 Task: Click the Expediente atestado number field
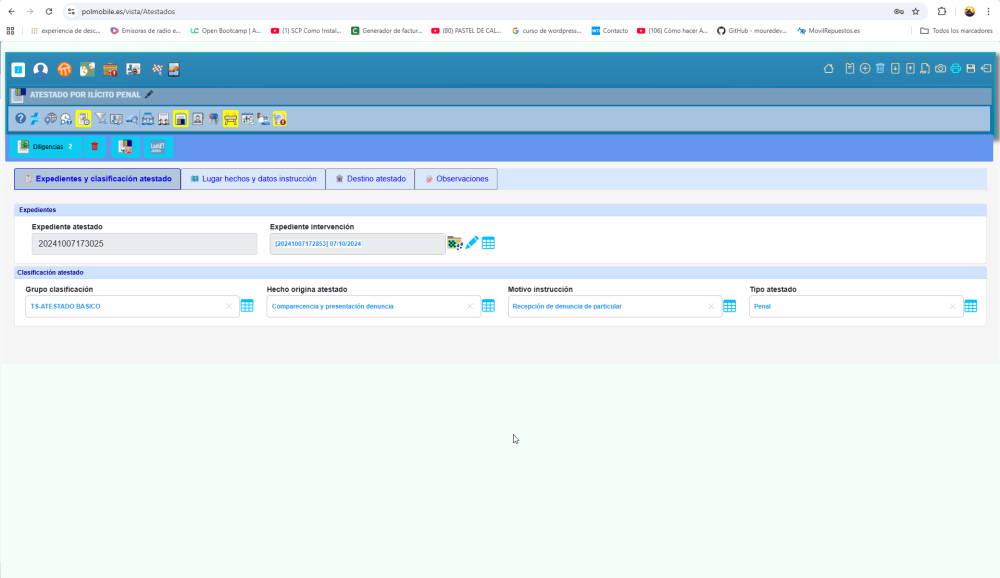[x=130, y=244]
